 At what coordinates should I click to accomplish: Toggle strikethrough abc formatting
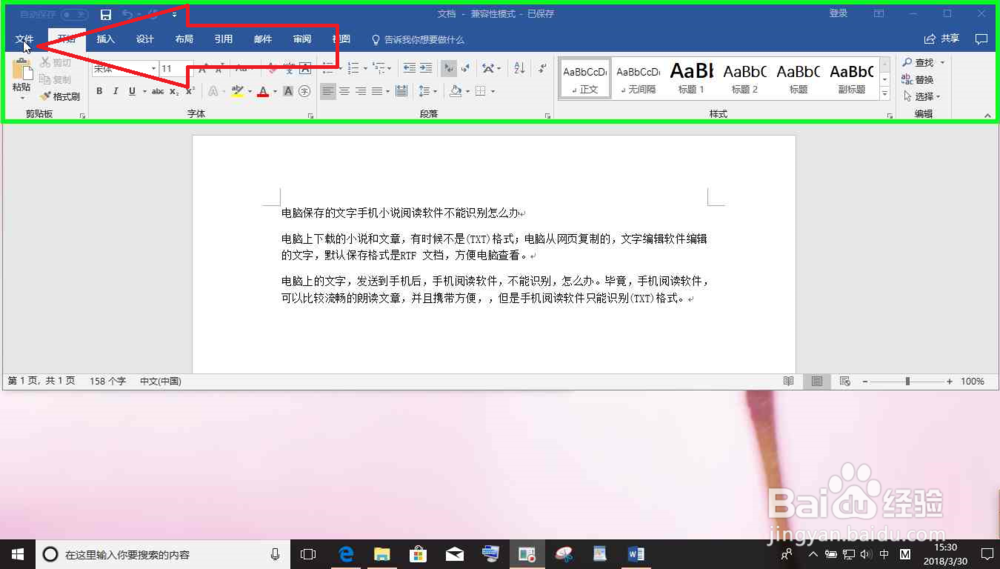(x=158, y=91)
